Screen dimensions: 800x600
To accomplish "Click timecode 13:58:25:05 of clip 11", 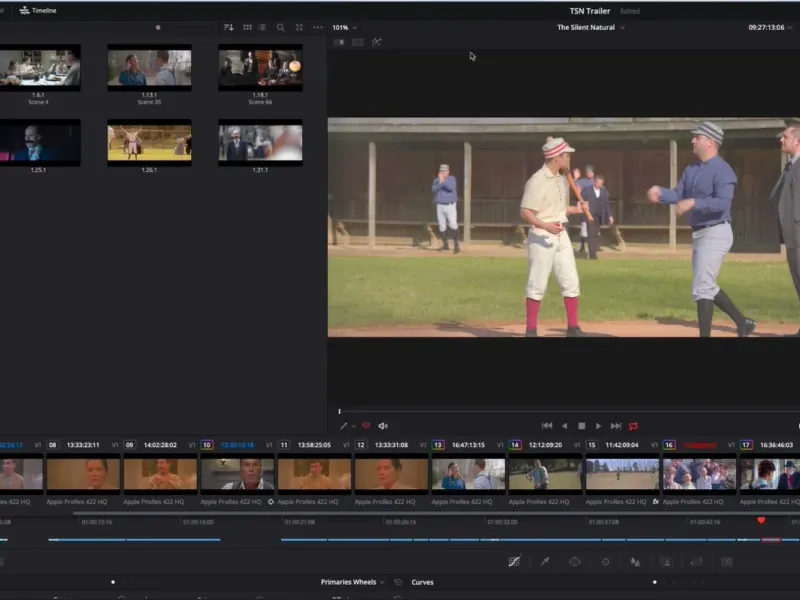I will pos(314,445).
